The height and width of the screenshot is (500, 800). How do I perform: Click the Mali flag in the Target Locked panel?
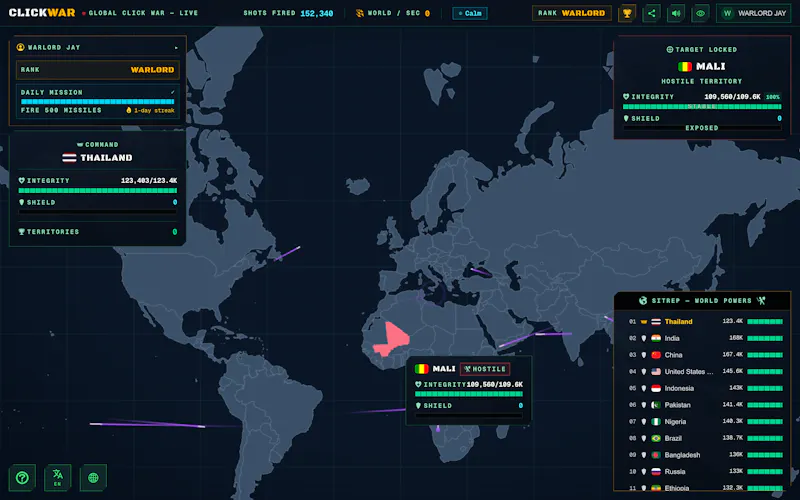[685, 66]
